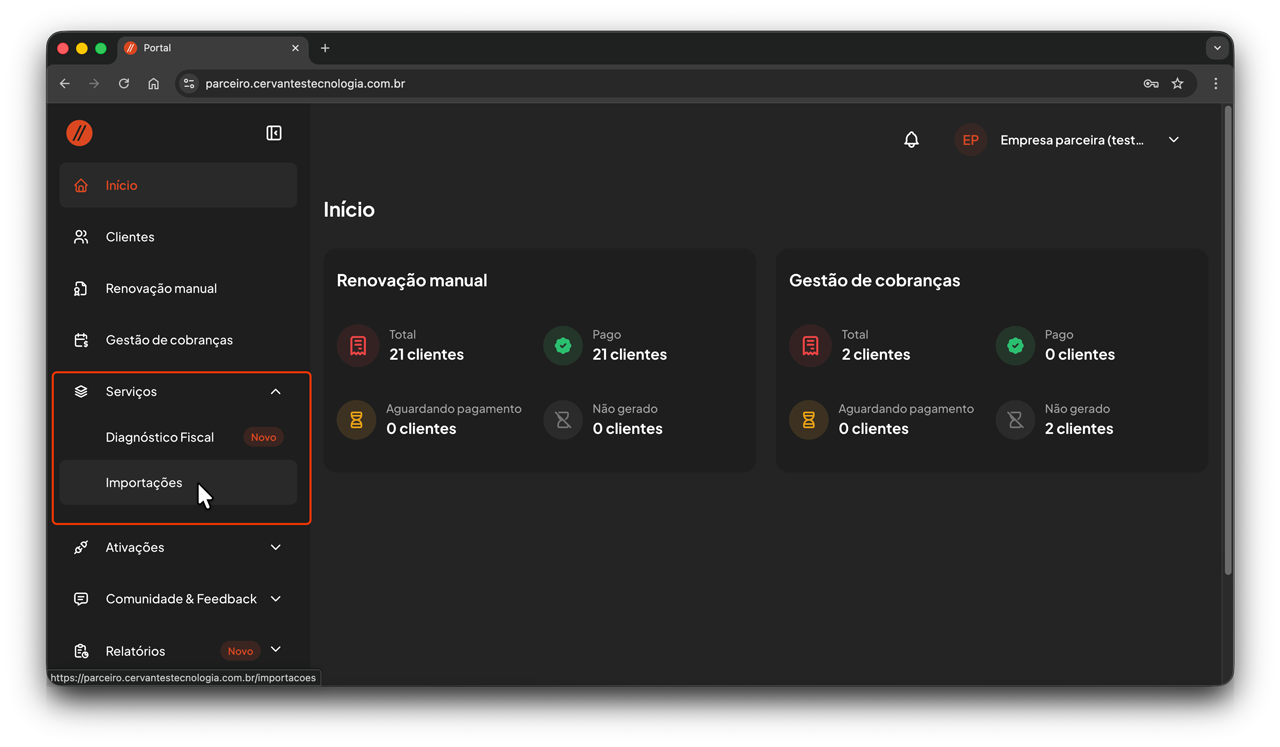Collapse the Serviços menu section

[x=275, y=392]
